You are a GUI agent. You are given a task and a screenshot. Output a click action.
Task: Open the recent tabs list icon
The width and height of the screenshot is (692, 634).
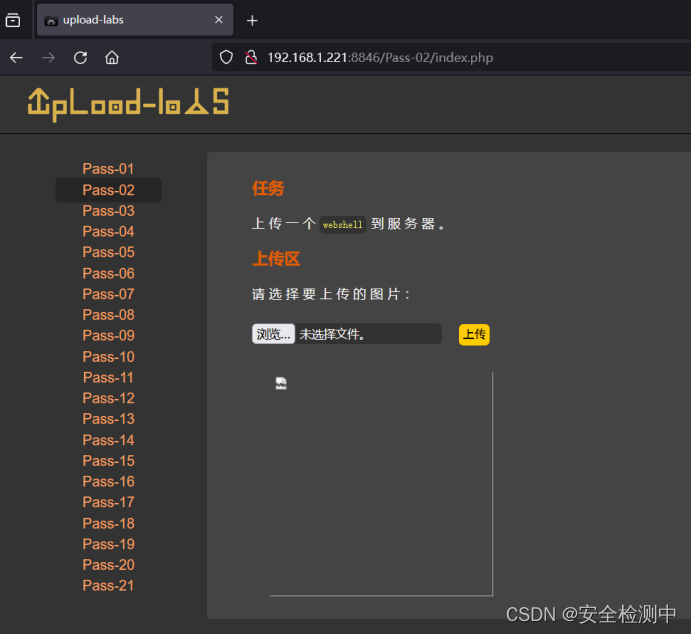pyautogui.click(x=13, y=20)
